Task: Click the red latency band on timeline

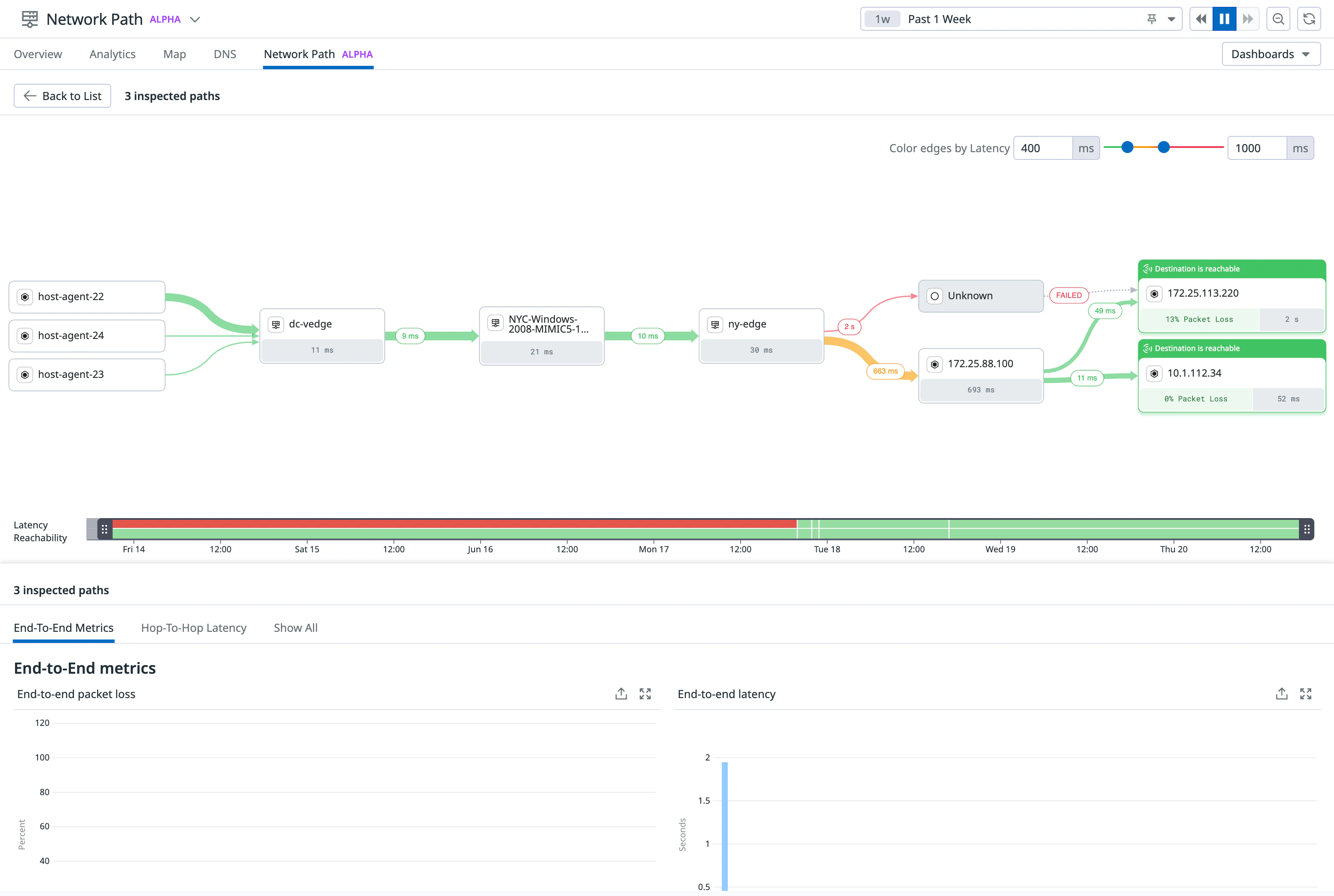Action: [x=455, y=523]
